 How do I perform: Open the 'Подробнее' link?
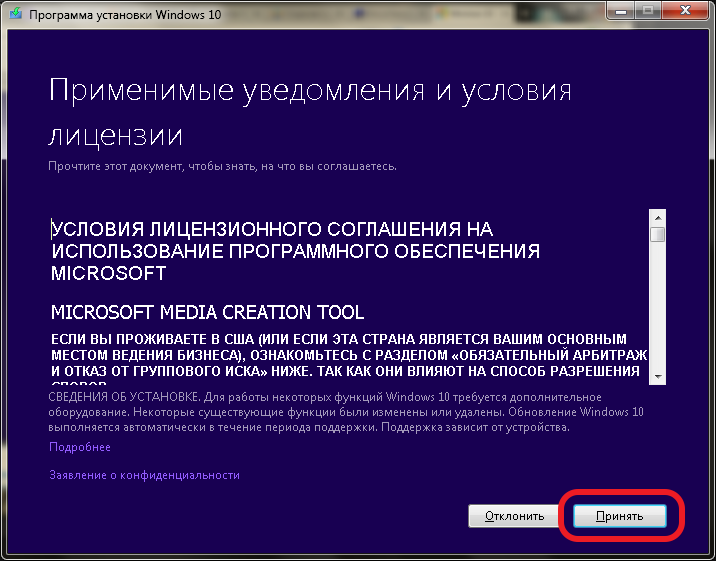pos(80,447)
